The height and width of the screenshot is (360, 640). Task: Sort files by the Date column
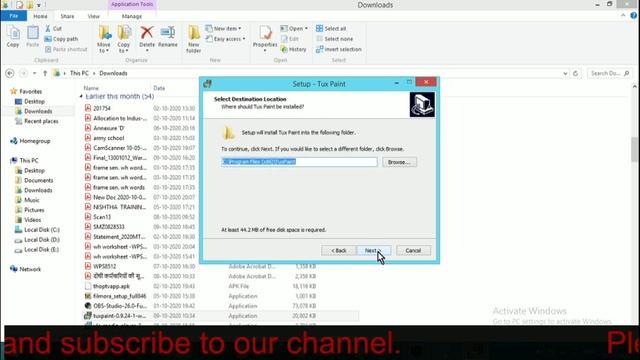pos(159,88)
